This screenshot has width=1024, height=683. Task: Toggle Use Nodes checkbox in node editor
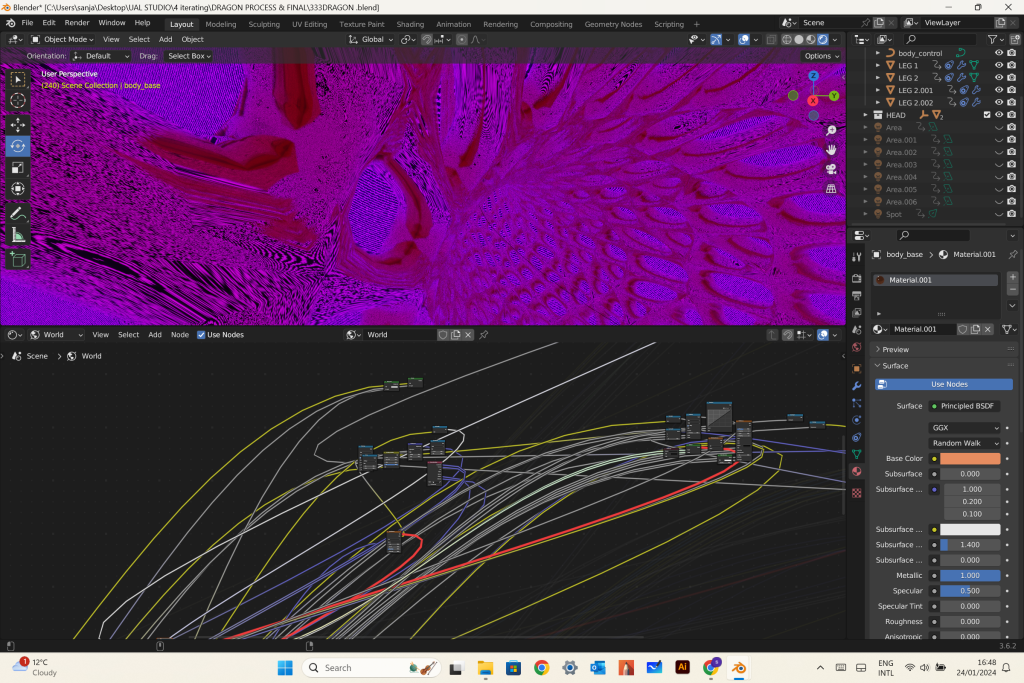click(x=201, y=335)
